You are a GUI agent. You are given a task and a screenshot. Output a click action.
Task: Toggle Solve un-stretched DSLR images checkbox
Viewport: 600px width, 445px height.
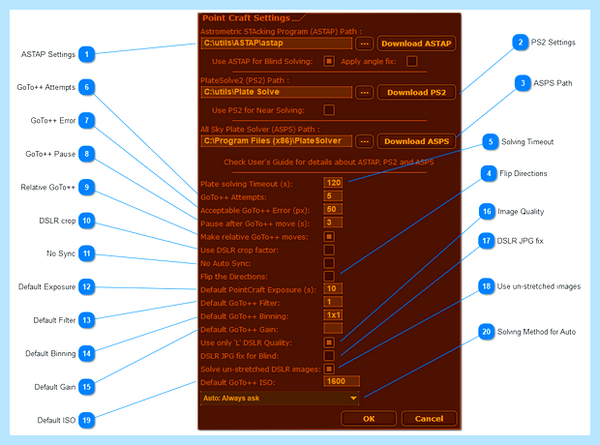(x=329, y=369)
